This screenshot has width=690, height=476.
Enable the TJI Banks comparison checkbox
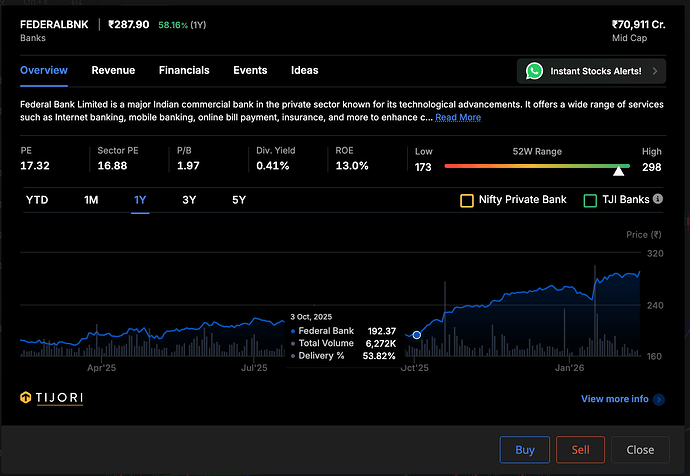pos(590,200)
